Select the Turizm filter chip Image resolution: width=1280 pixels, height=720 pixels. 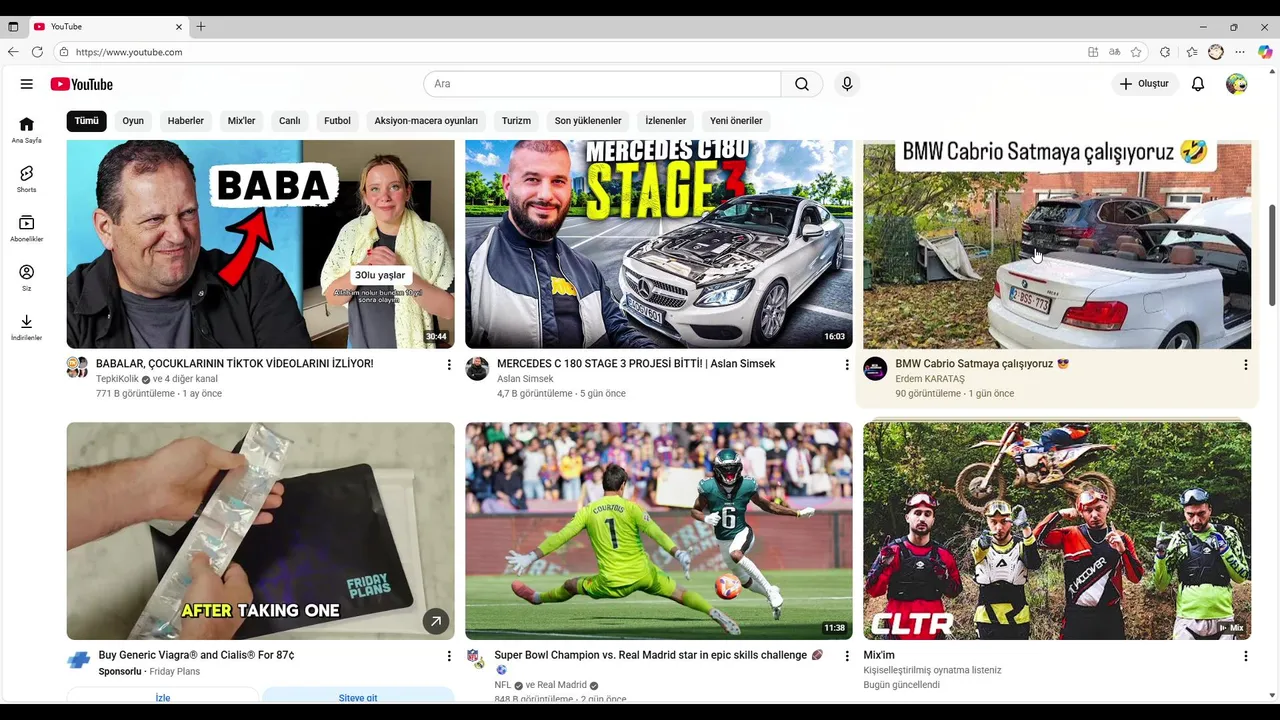[516, 121]
